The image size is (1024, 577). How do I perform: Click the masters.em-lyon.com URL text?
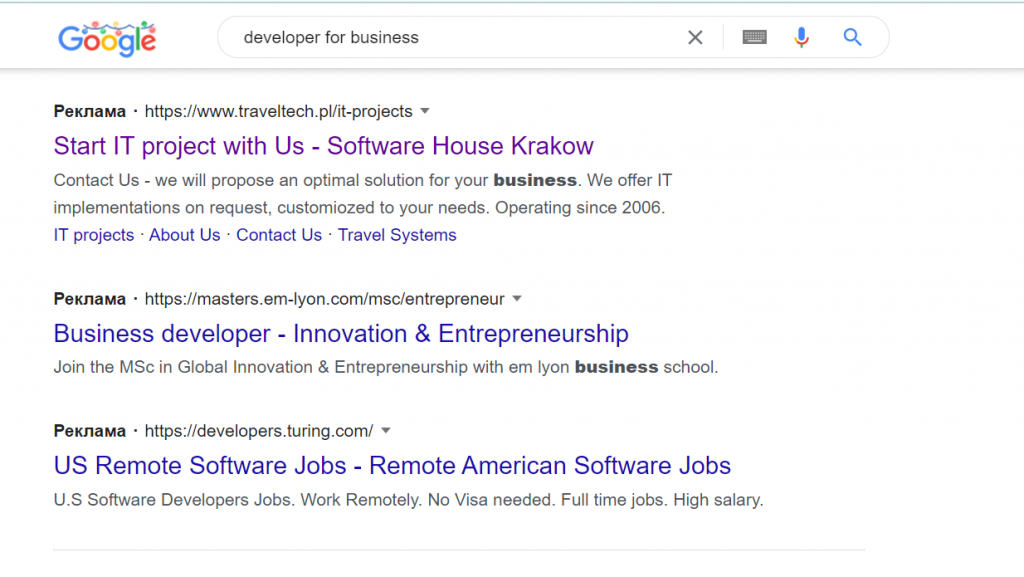tap(324, 299)
